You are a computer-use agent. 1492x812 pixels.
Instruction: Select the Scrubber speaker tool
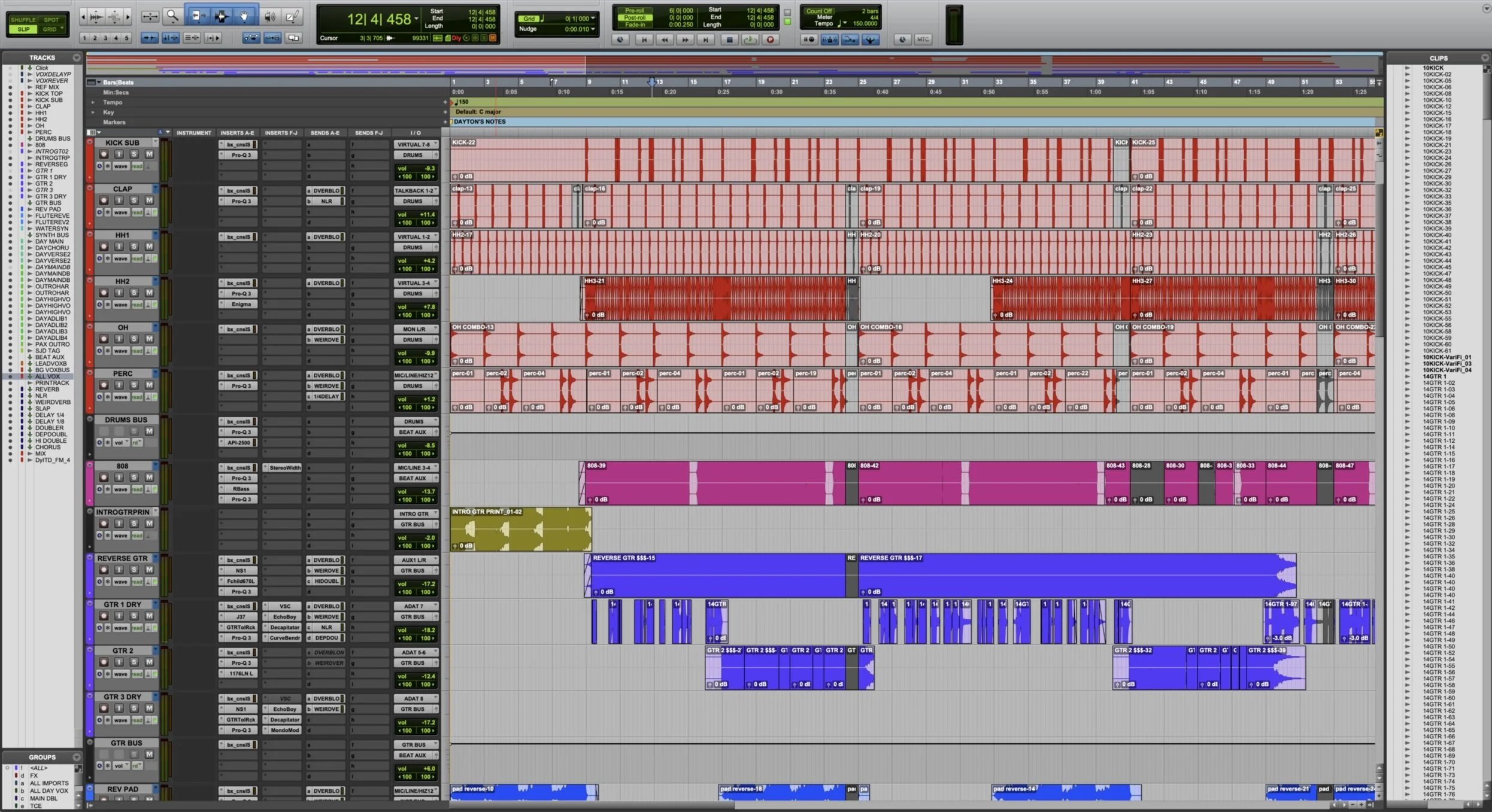click(270, 16)
